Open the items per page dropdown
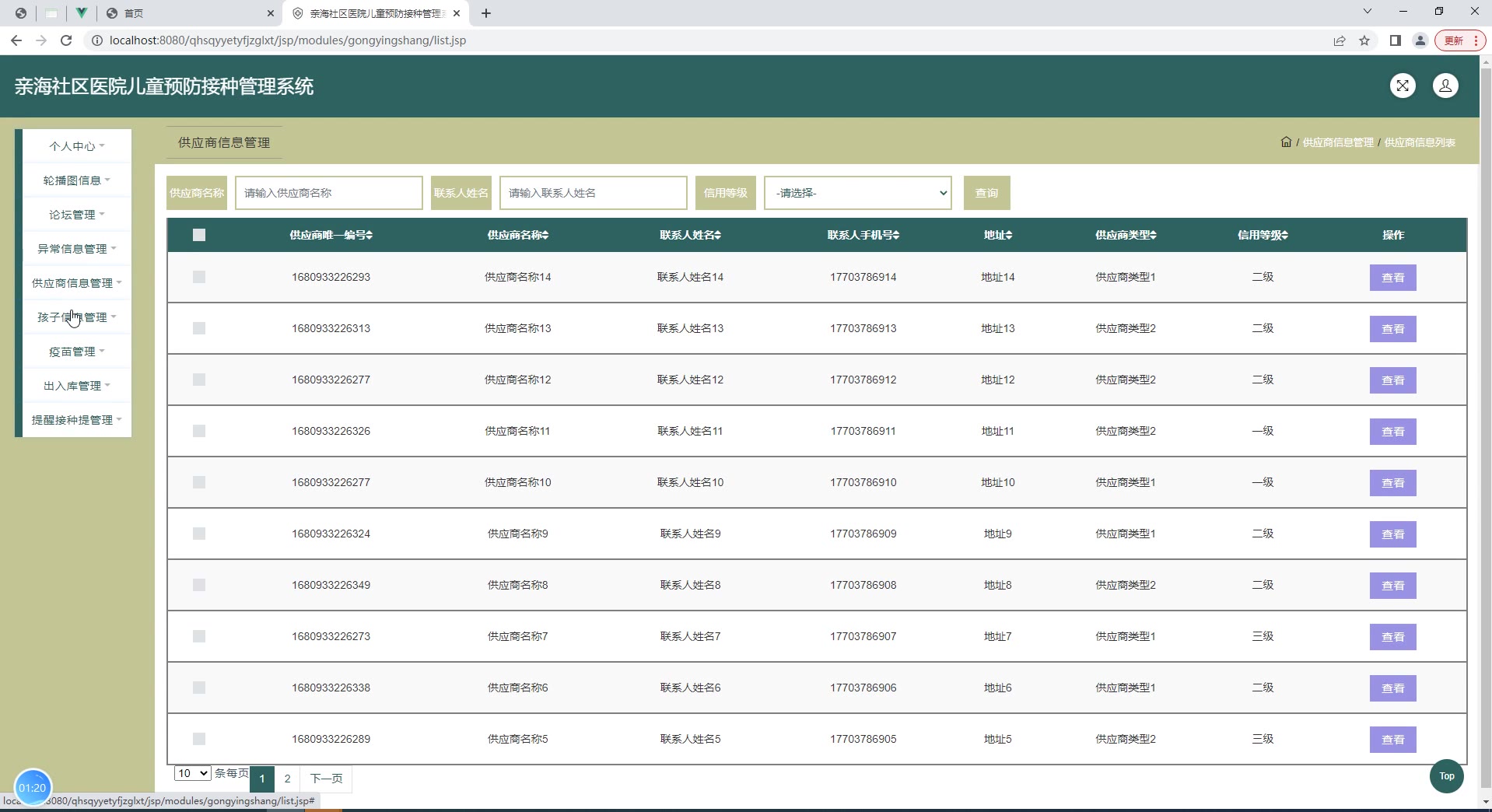 pos(192,773)
